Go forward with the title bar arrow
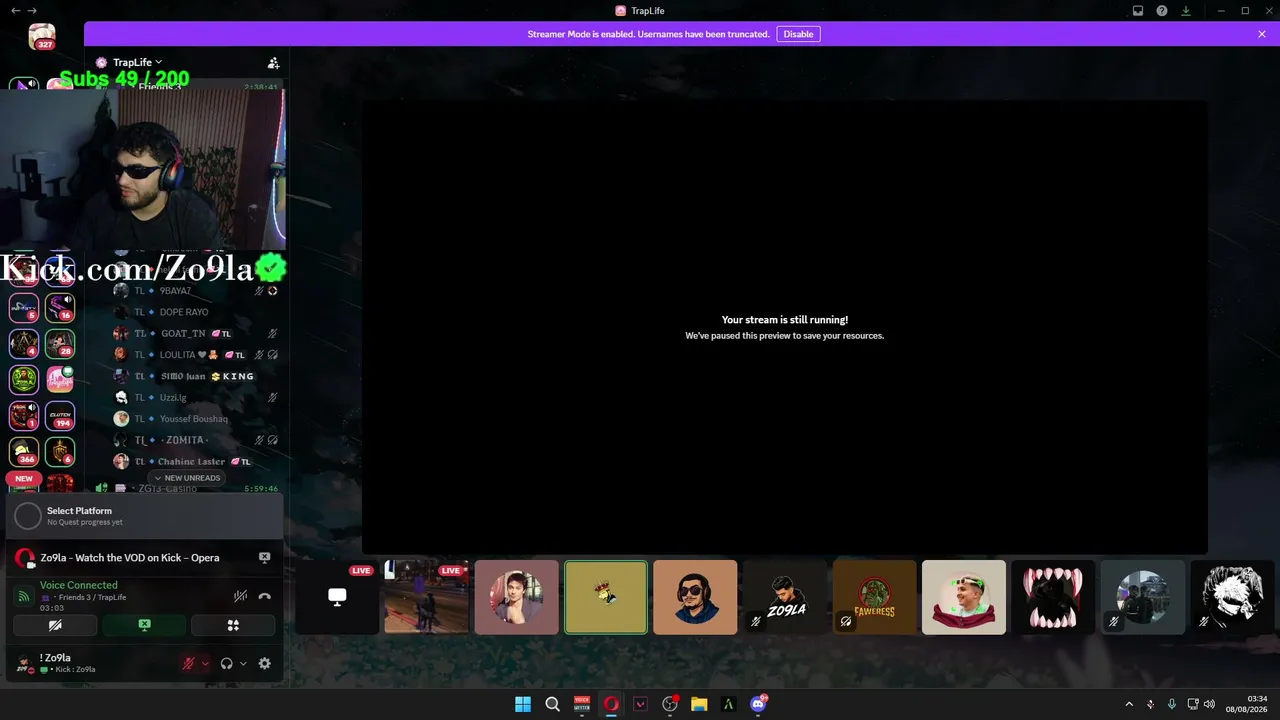 (32, 11)
